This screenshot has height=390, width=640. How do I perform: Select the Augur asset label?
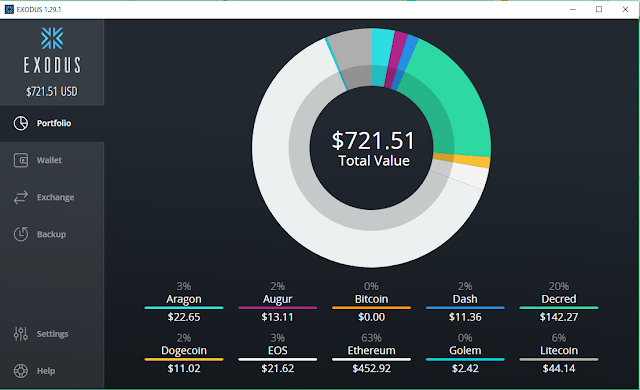tap(278, 299)
